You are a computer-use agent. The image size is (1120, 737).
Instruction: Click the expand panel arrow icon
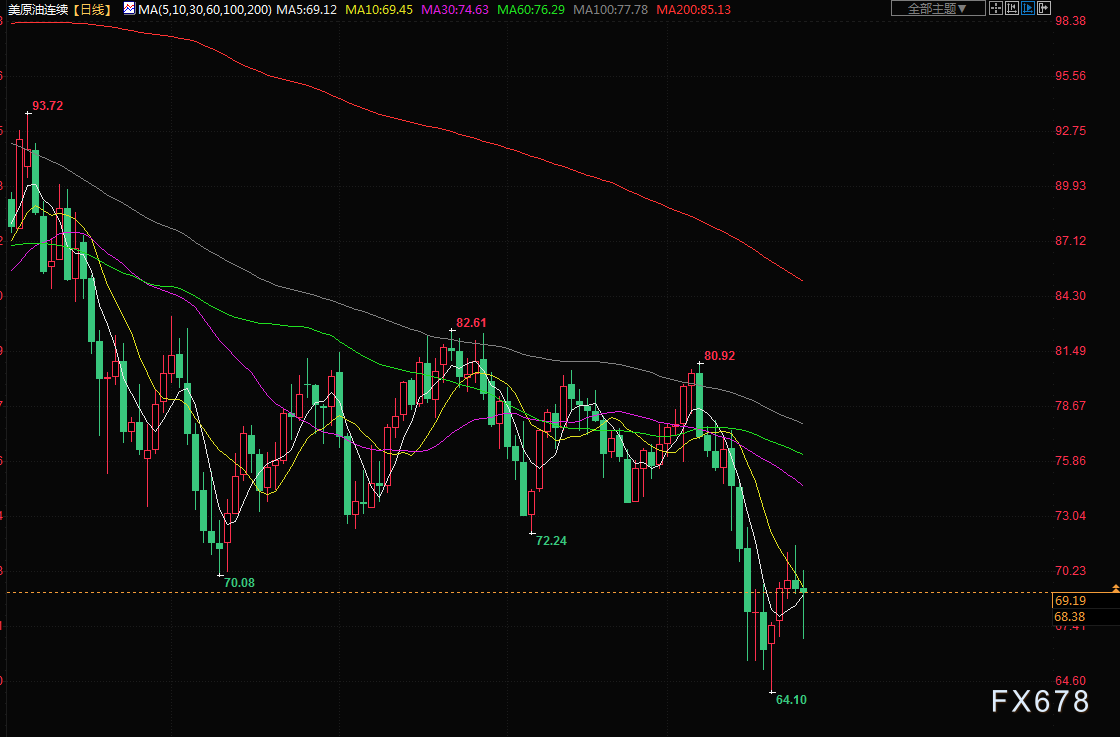[1043, 9]
